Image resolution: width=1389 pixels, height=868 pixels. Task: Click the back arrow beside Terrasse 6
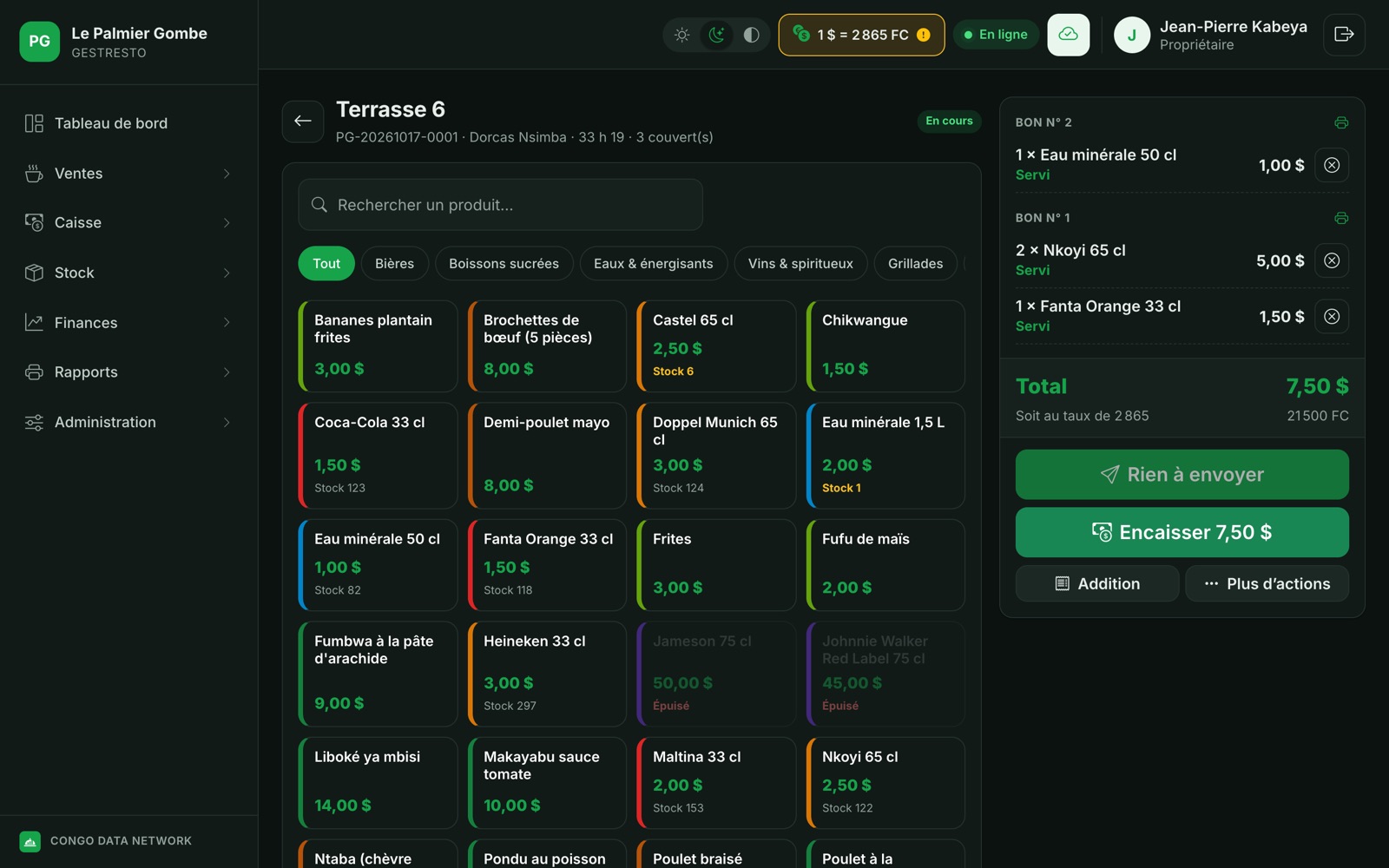[303, 122]
